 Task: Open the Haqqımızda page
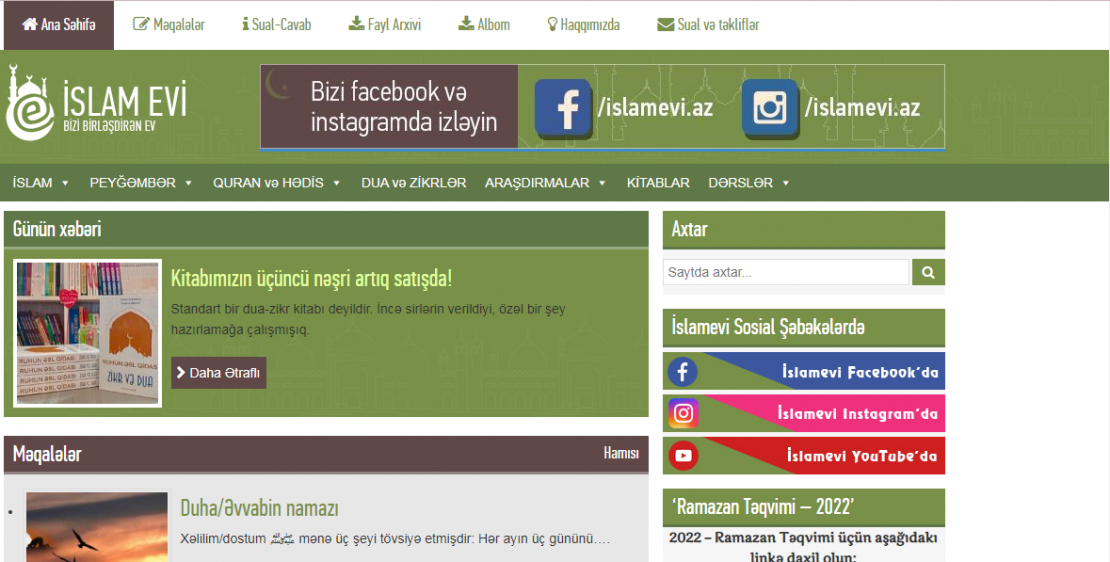pyautogui.click(x=584, y=25)
